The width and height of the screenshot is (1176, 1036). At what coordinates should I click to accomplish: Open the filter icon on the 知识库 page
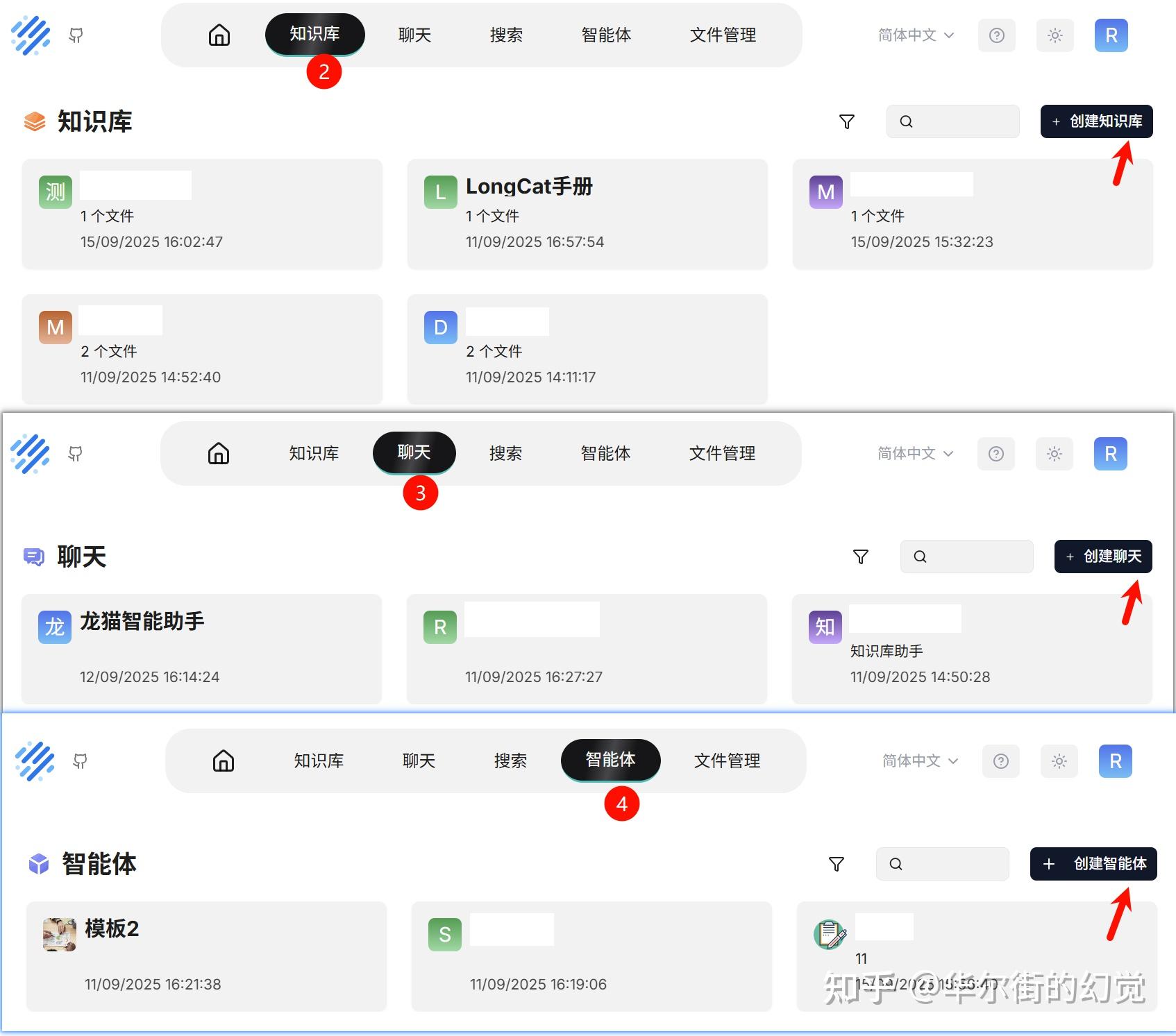coord(846,121)
